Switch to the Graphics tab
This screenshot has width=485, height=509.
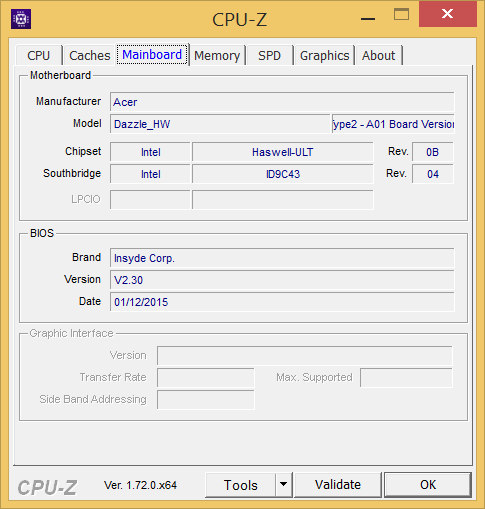click(324, 55)
